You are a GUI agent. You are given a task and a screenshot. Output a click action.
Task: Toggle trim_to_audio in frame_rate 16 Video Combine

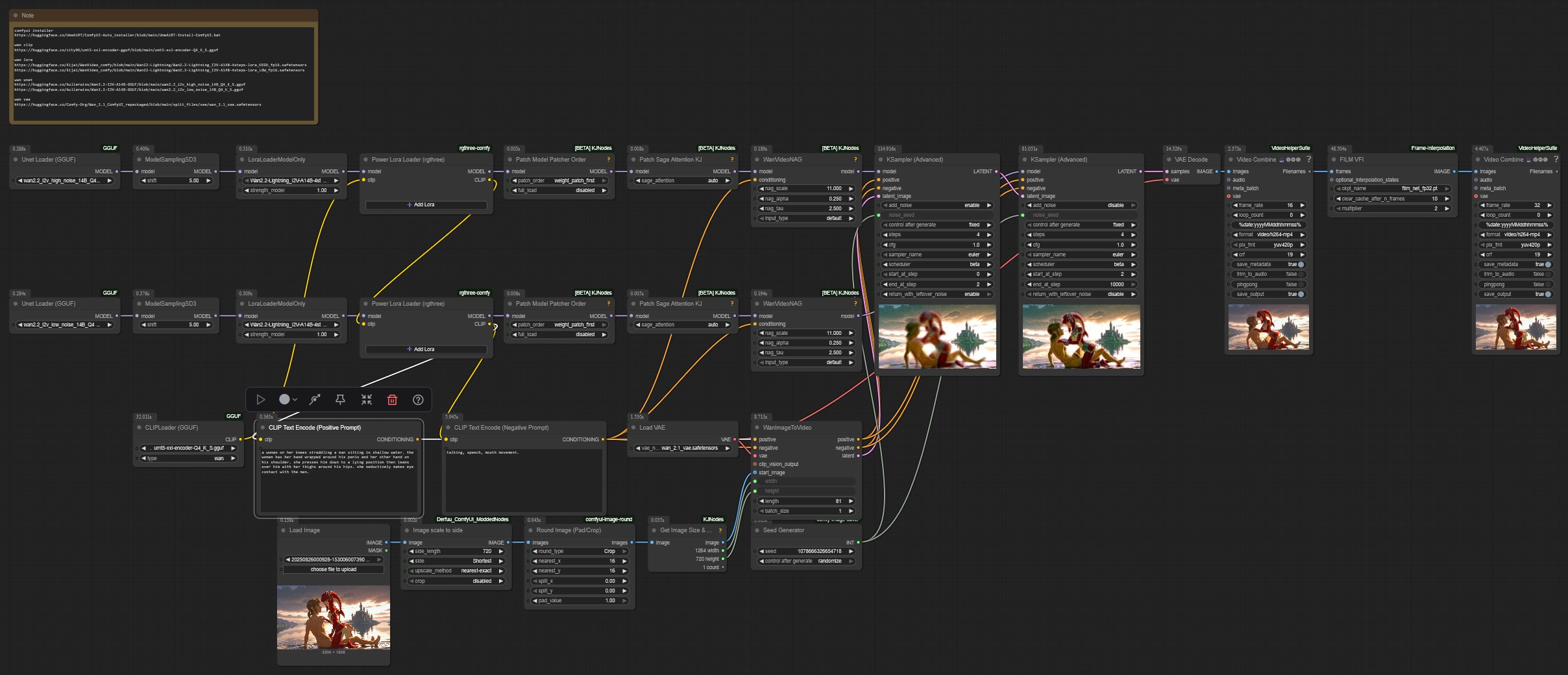point(1268,275)
